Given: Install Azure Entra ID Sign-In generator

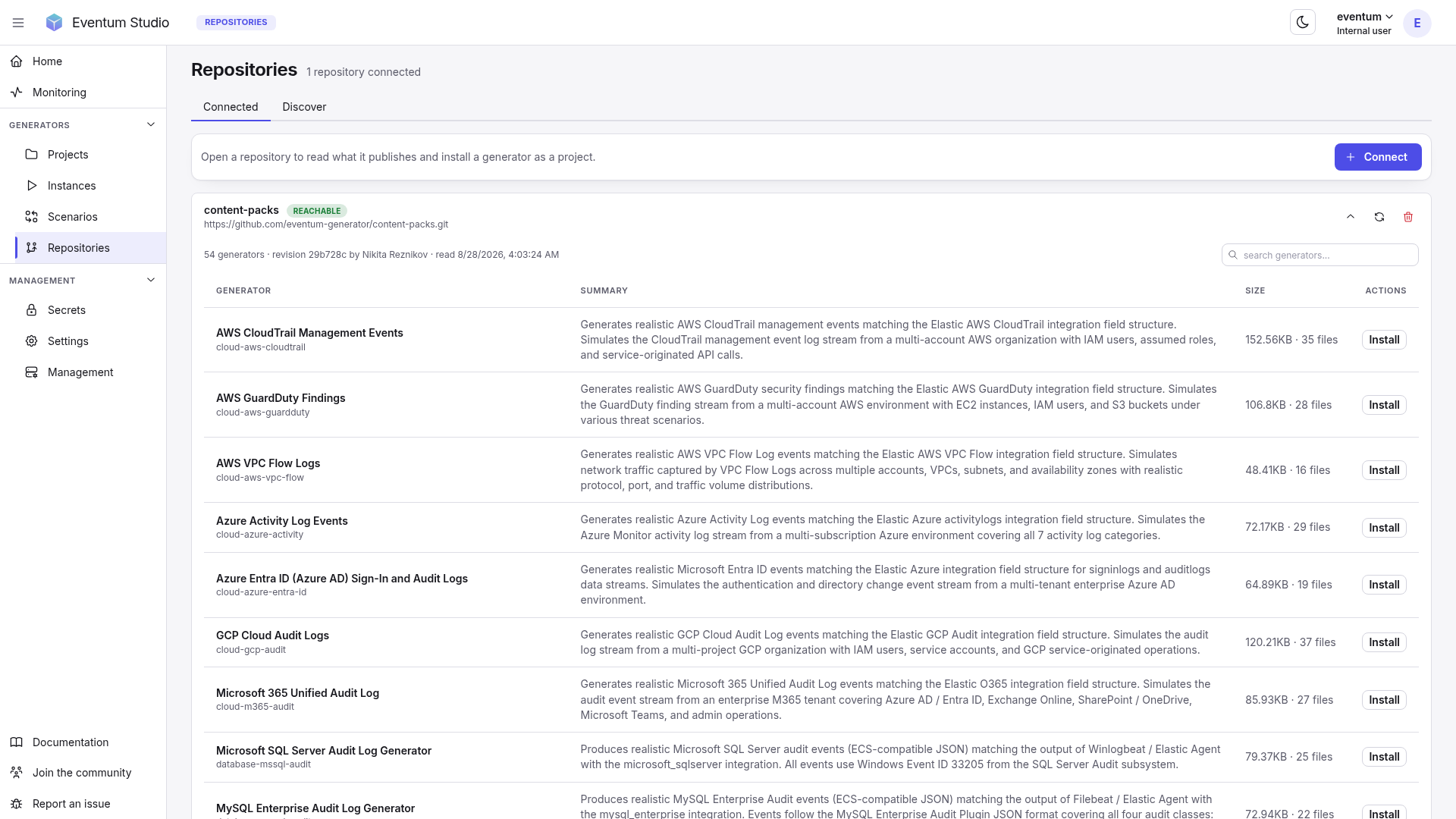Looking at the screenshot, I should click(1384, 585).
